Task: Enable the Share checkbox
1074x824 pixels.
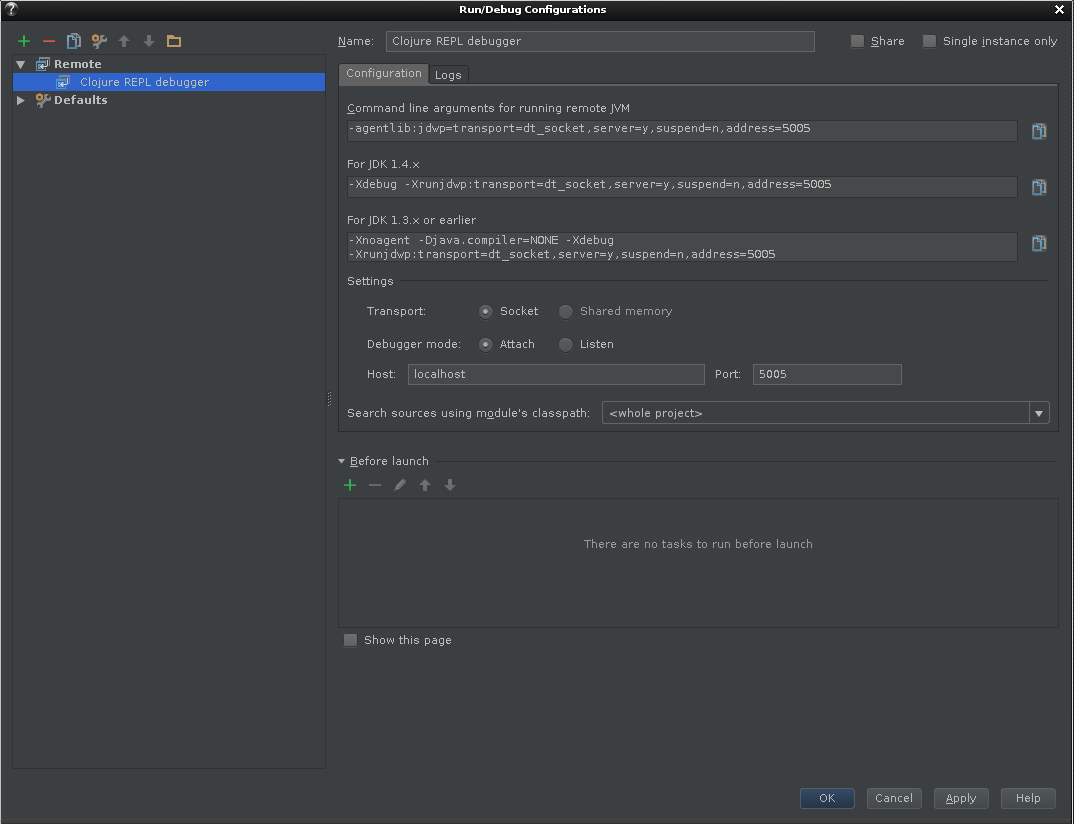Action: click(857, 41)
